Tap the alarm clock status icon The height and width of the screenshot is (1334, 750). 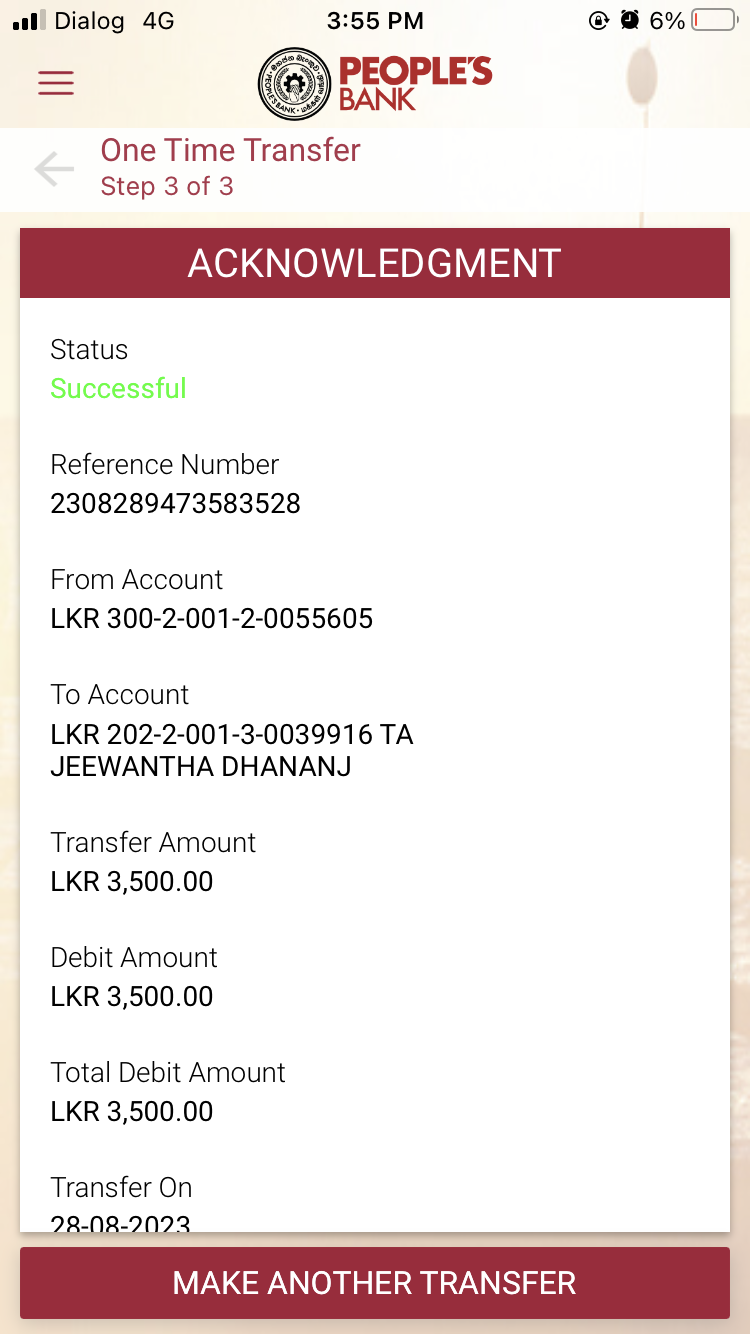pyautogui.click(x=629, y=20)
